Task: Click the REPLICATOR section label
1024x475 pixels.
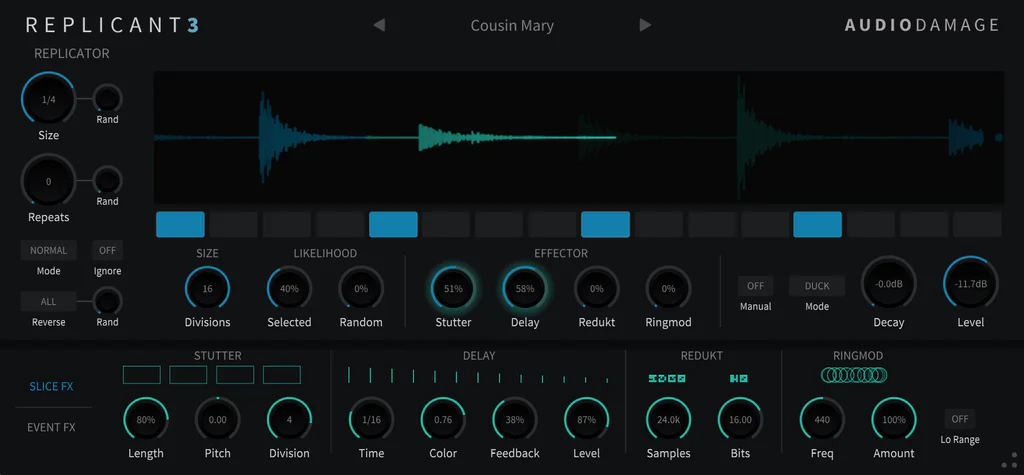Action: click(x=72, y=54)
